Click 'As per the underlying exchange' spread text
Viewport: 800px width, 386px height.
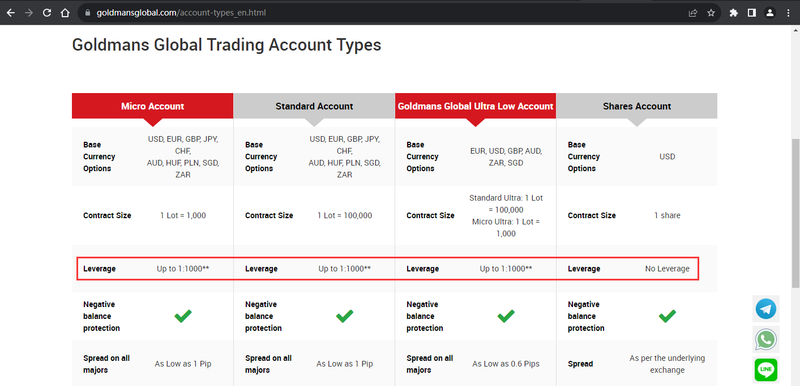coord(667,364)
